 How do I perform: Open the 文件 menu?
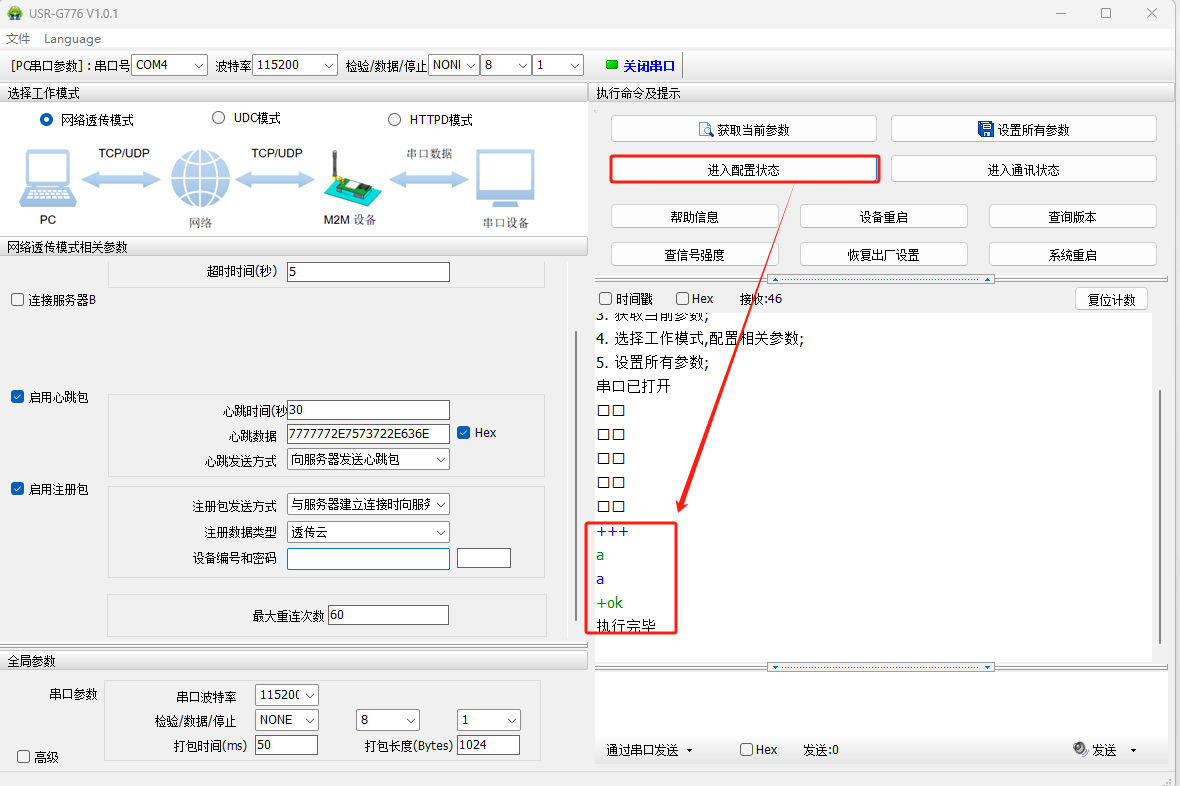18,39
